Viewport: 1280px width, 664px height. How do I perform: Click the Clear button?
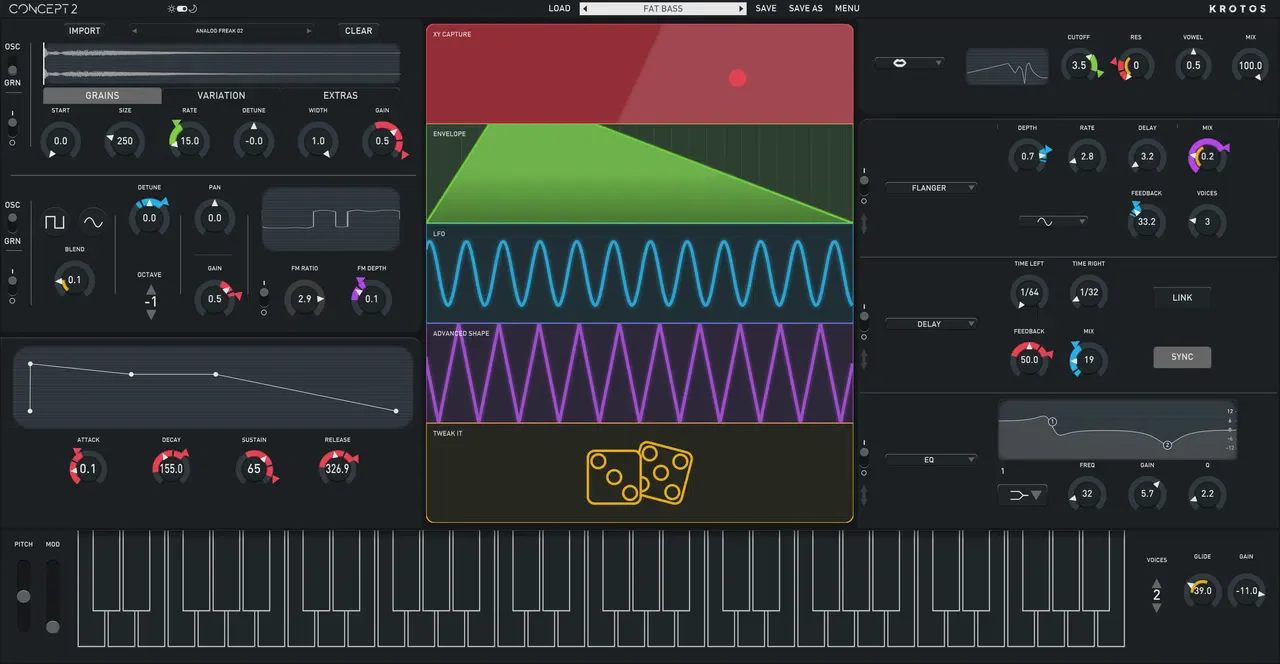tap(358, 31)
